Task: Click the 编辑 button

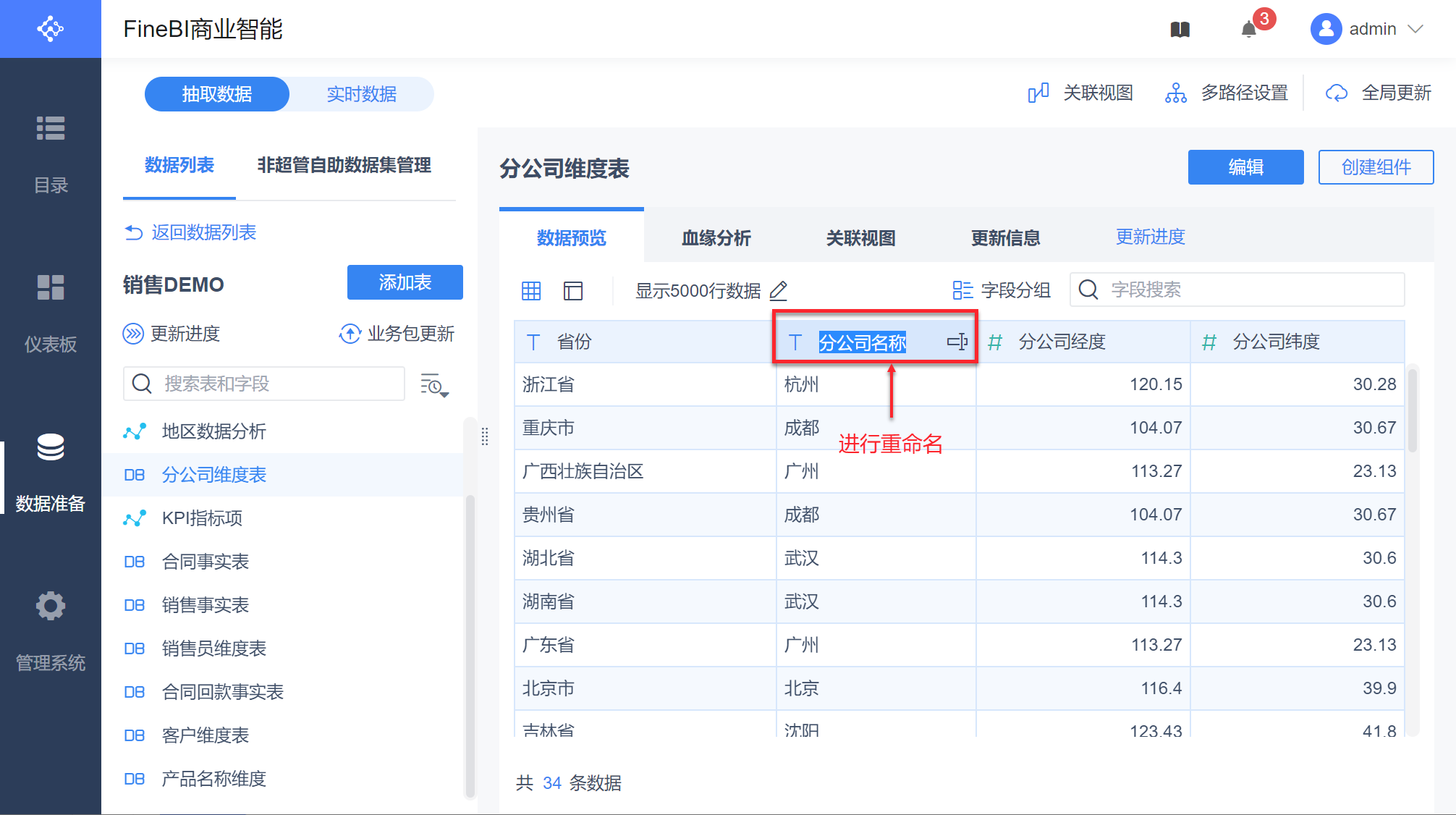Action: [x=1245, y=167]
